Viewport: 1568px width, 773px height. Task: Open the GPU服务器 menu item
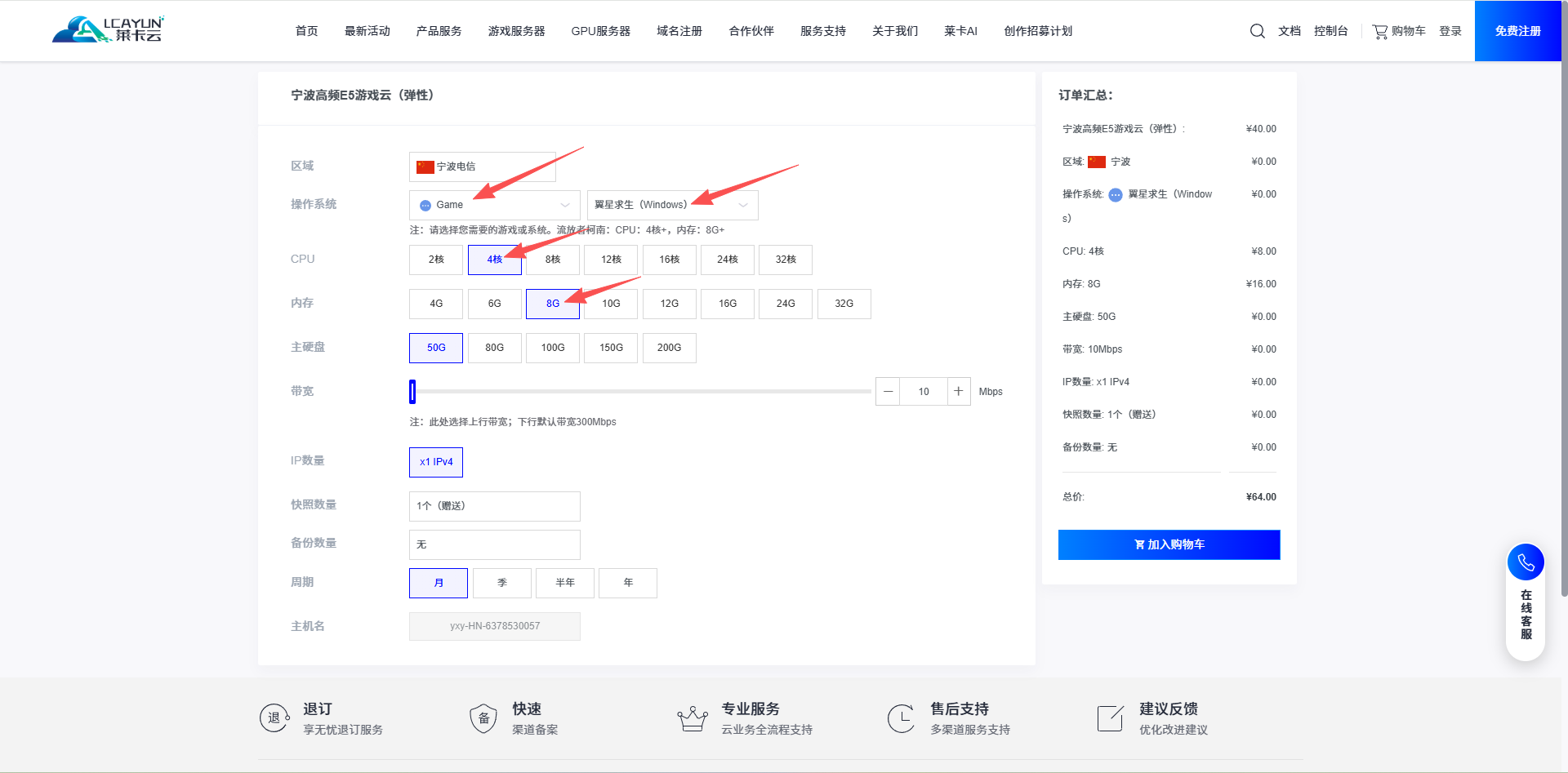coord(600,31)
